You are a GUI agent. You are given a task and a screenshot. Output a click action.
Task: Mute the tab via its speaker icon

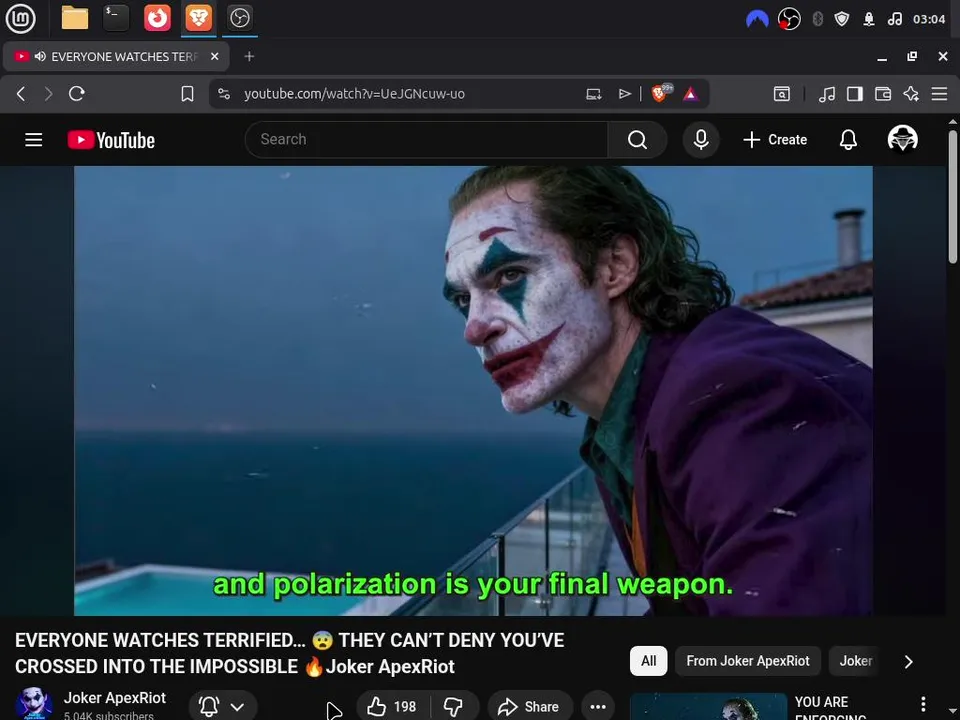click(40, 56)
